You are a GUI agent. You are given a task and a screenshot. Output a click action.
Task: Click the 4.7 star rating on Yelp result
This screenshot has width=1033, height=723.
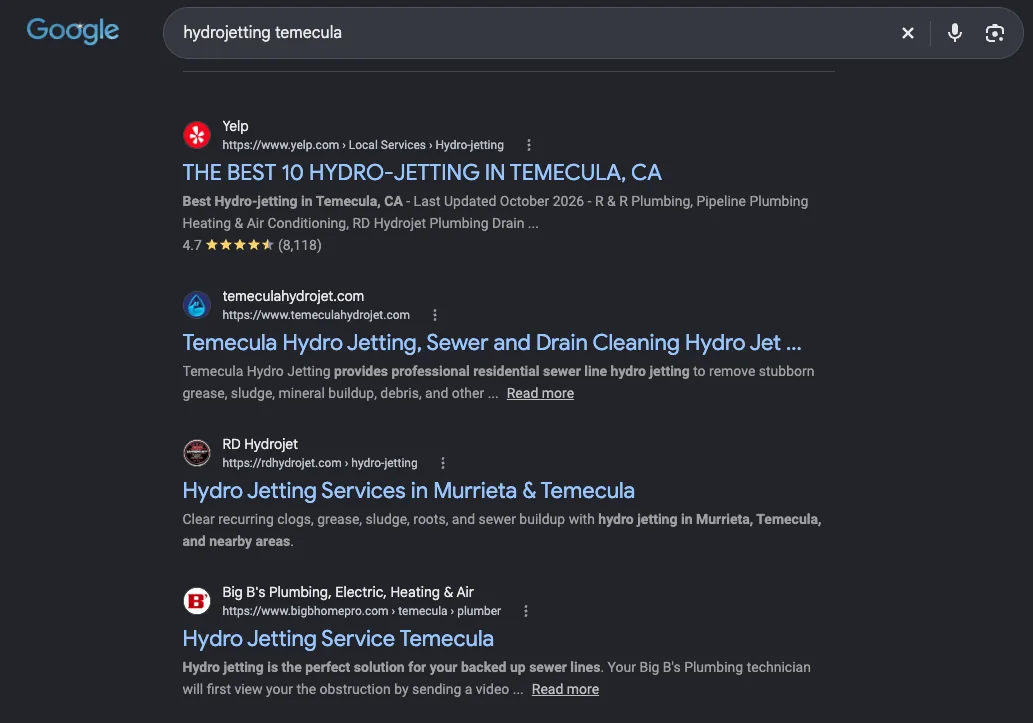pyautogui.click(x=252, y=245)
